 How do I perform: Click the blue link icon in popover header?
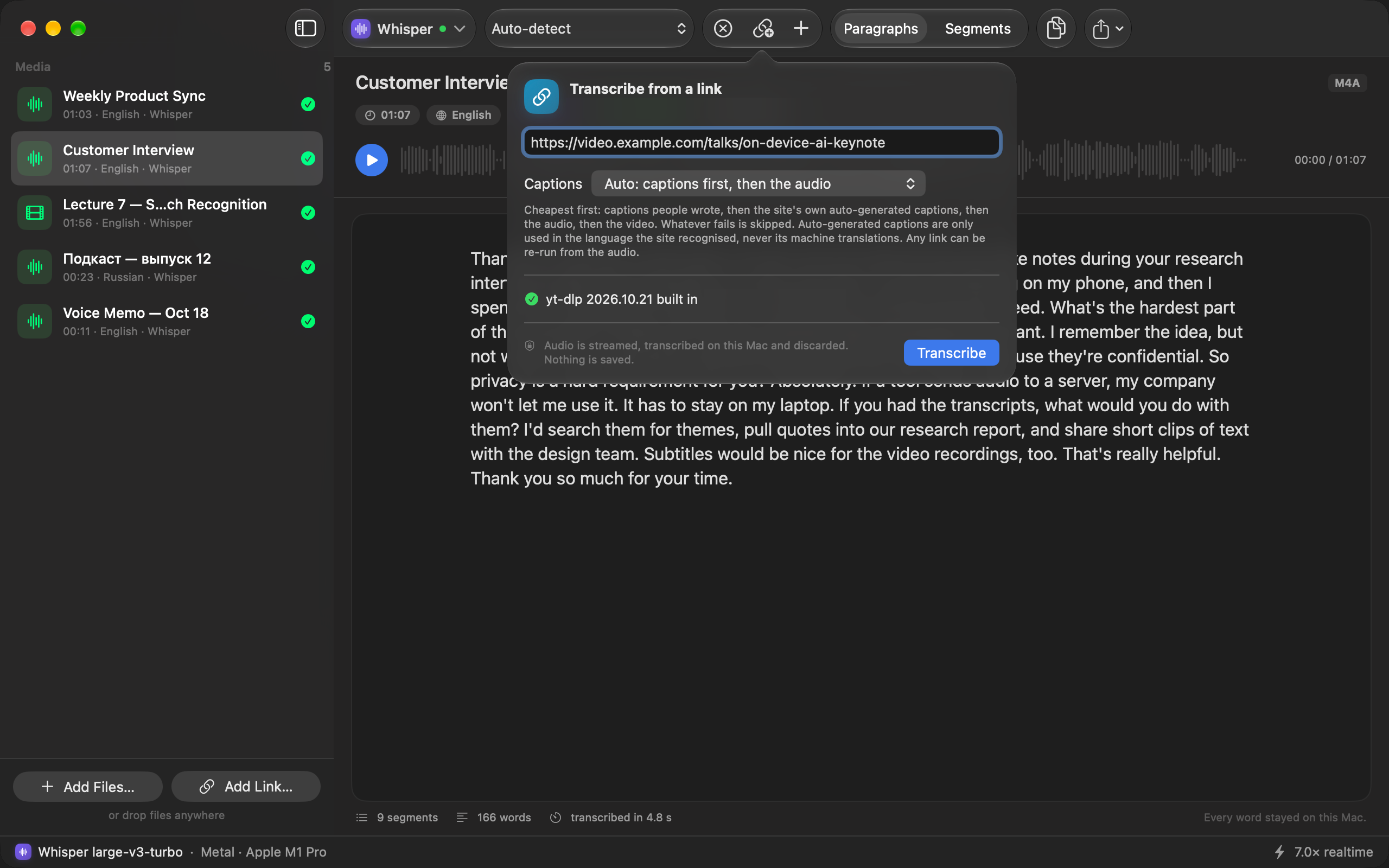(540, 97)
